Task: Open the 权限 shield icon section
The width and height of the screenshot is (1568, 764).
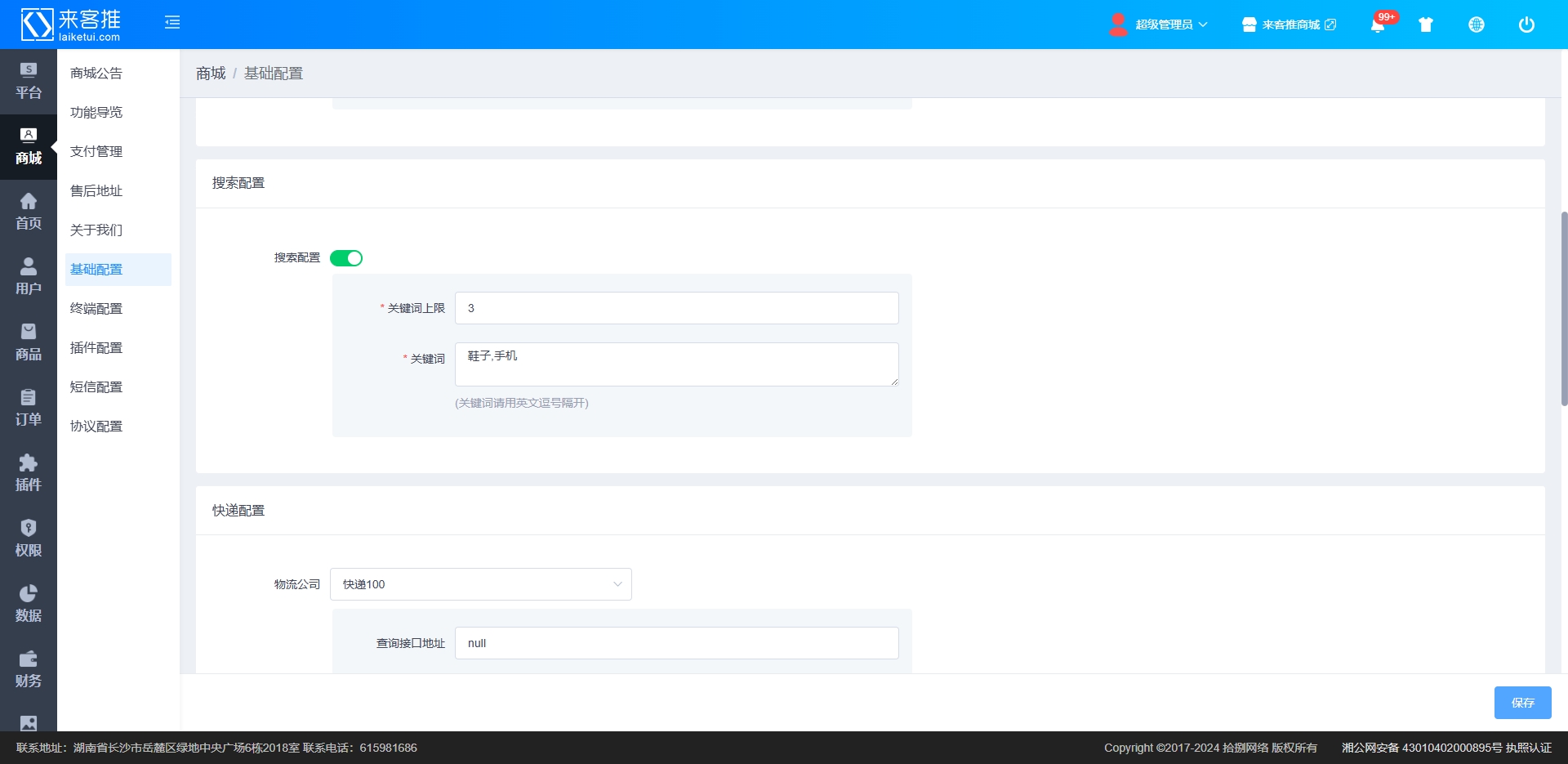Action: click(29, 538)
